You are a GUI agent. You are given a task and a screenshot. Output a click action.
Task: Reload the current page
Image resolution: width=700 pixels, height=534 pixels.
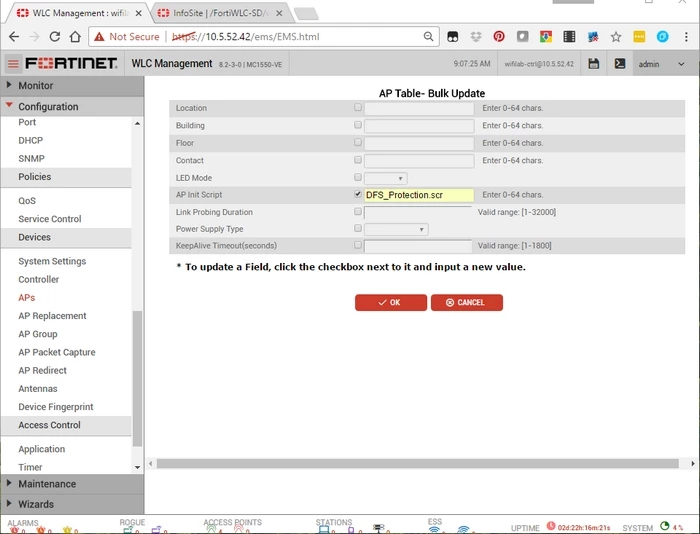click(x=54, y=37)
